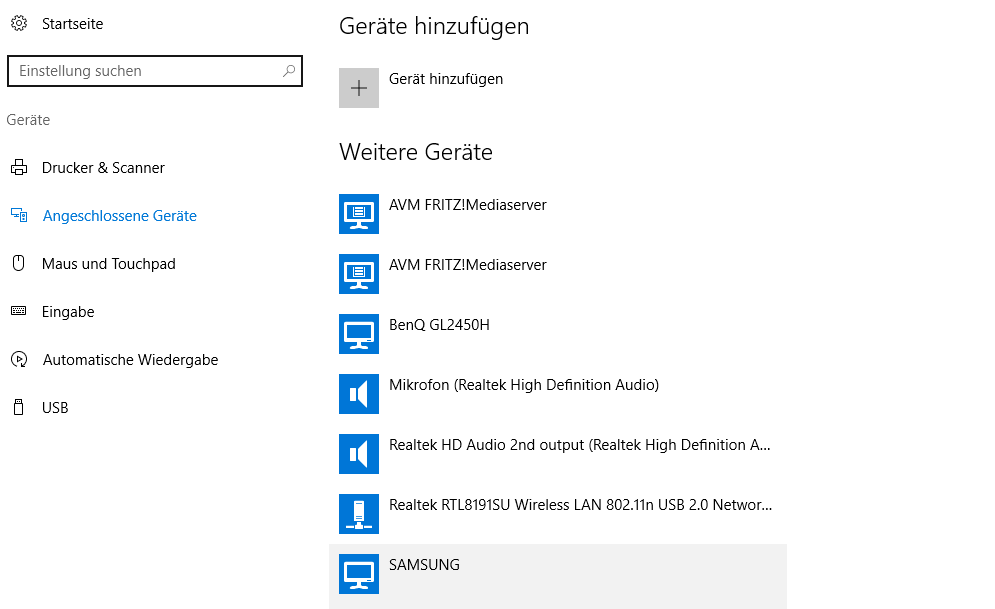The height and width of the screenshot is (609, 995).
Task: Click the Realtek Wireless LAN adapter icon
Action: (x=359, y=514)
